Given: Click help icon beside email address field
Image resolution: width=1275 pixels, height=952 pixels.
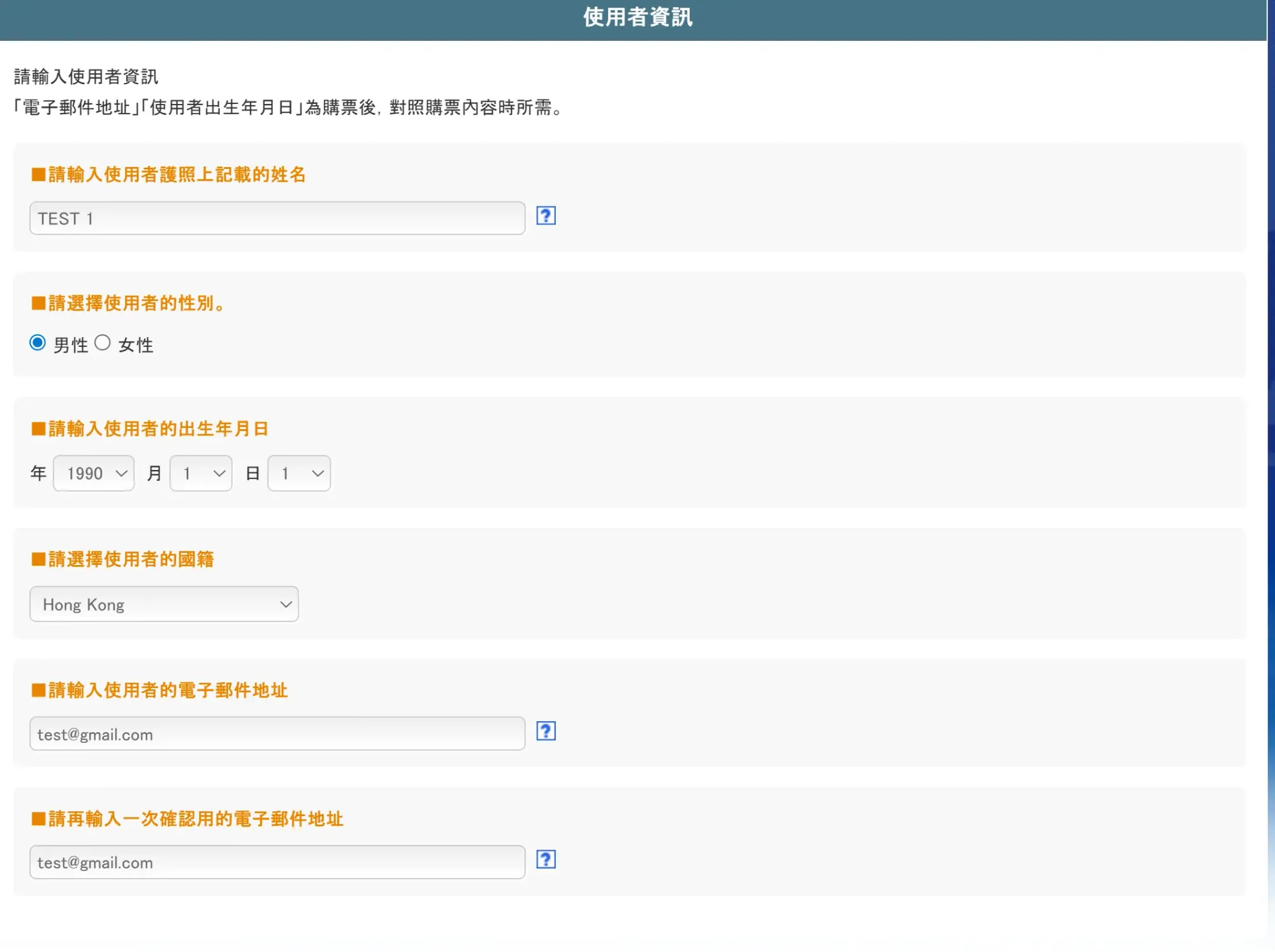Looking at the screenshot, I should [x=546, y=731].
